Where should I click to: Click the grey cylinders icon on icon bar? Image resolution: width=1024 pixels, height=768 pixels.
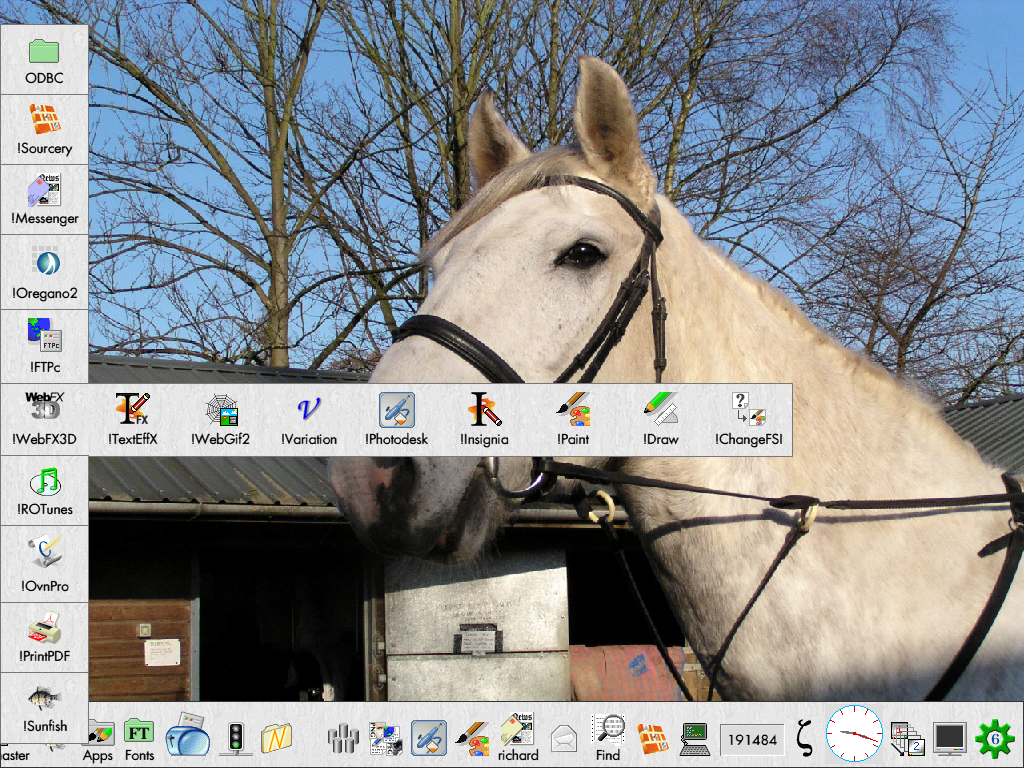(343, 739)
